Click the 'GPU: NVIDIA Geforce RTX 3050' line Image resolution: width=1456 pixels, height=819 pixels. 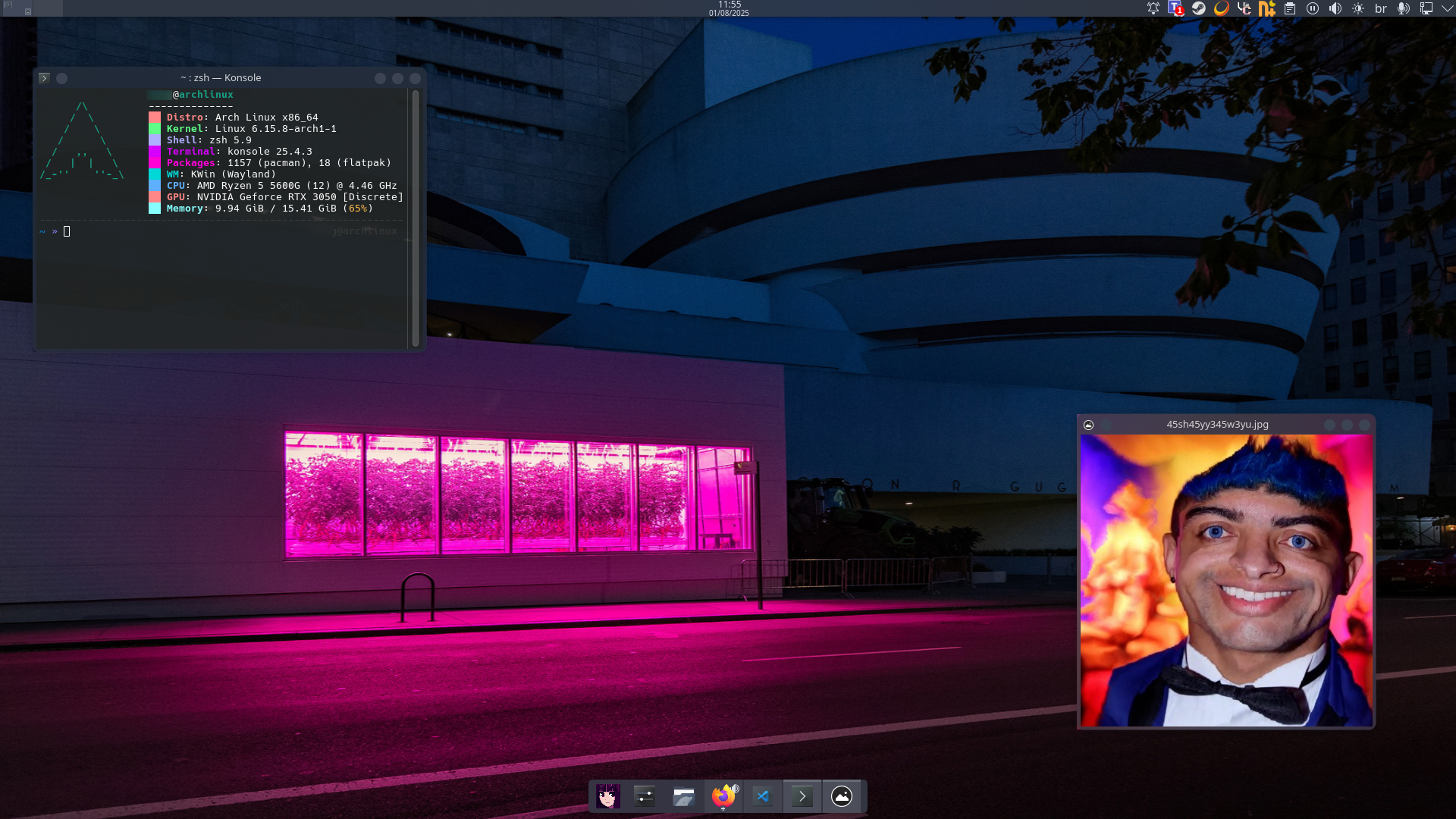(x=285, y=197)
